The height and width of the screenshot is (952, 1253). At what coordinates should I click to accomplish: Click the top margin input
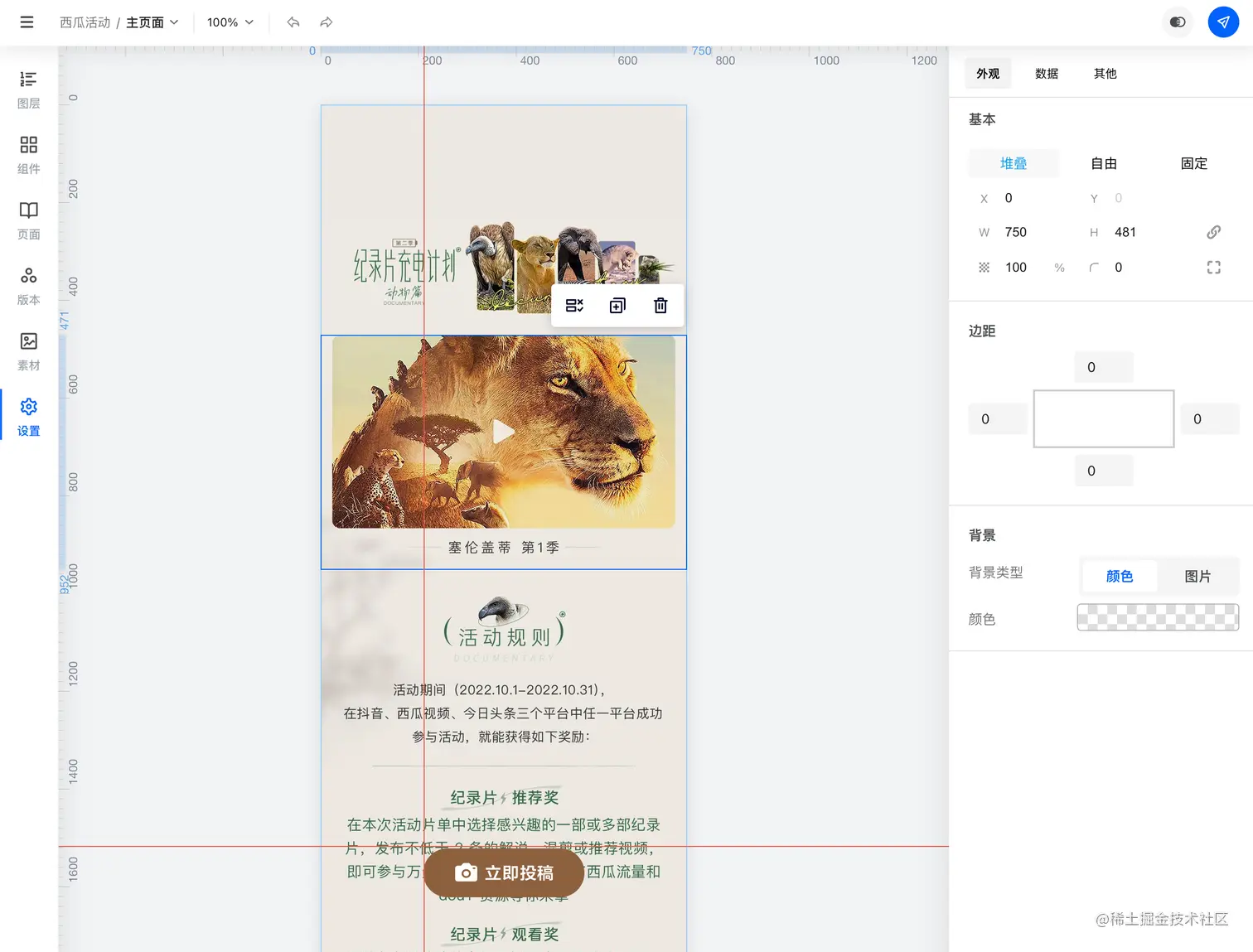[1104, 367]
